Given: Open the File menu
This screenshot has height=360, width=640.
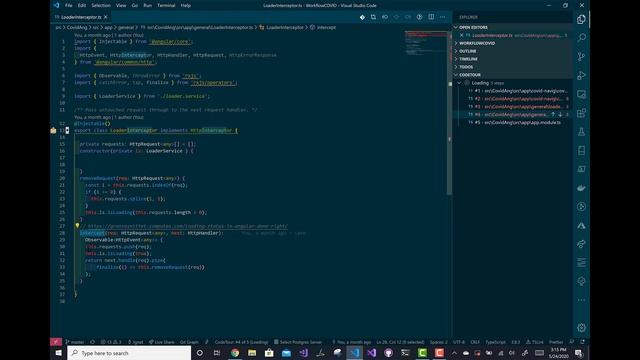Looking at the screenshot, I should [69, 5].
